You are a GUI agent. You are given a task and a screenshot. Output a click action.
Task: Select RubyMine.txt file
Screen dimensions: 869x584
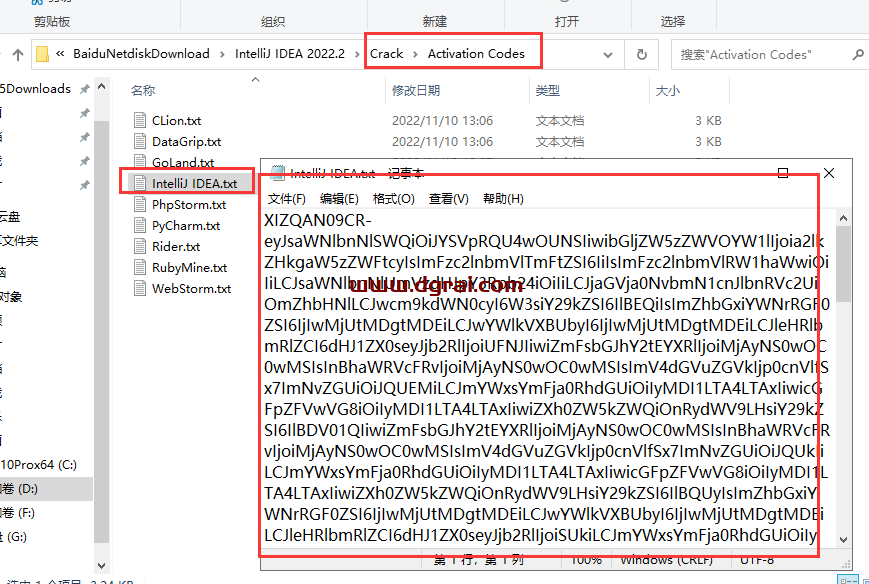pyautogui.click(x=190, y=268)
